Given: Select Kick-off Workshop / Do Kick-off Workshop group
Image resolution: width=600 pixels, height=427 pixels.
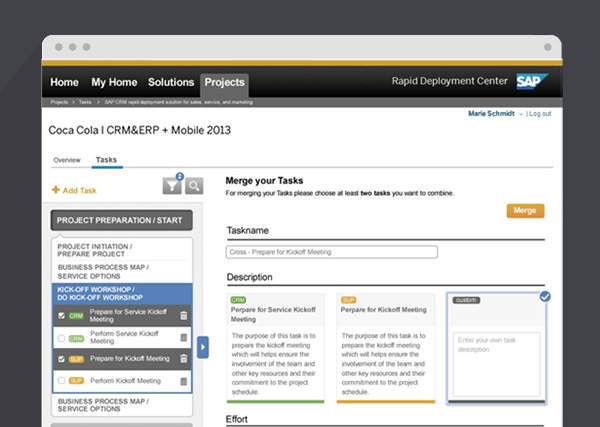Looking at the screenshot, I should click(122, 293).
